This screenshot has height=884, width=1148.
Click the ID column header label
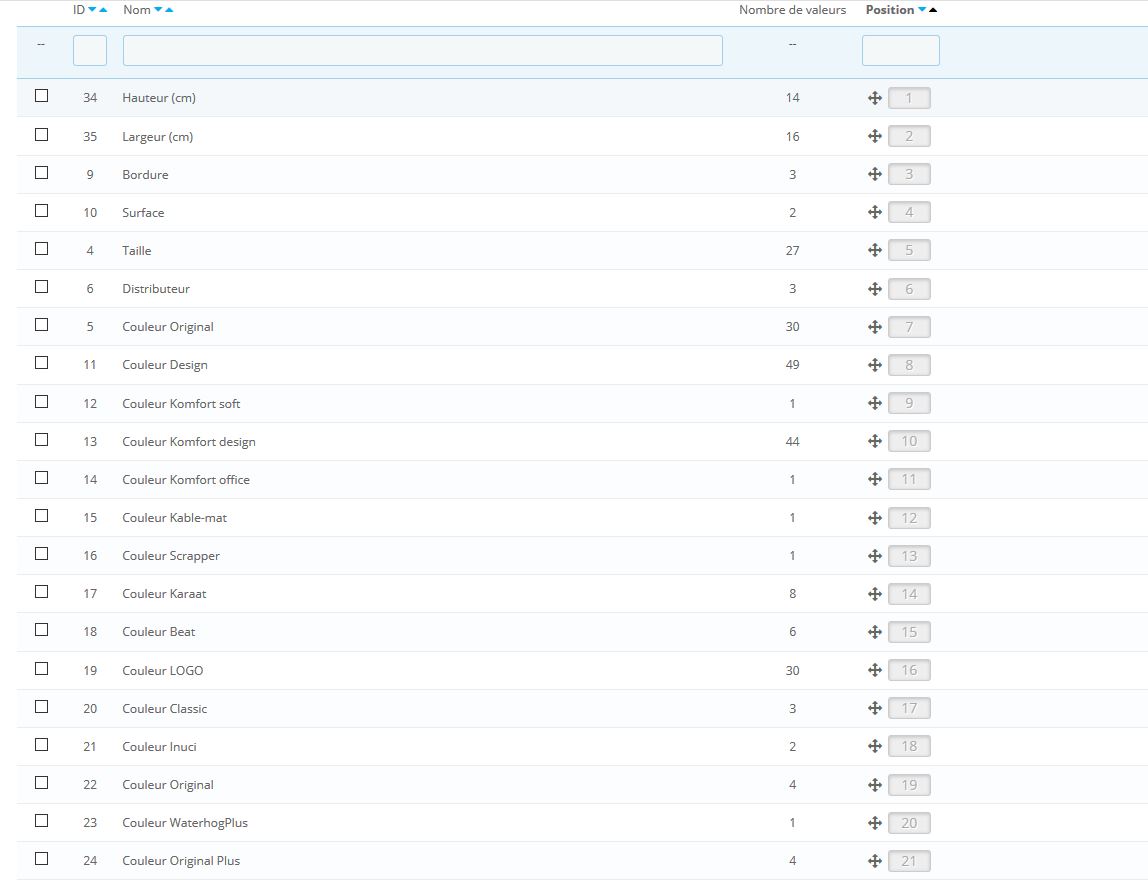(79, 10)
